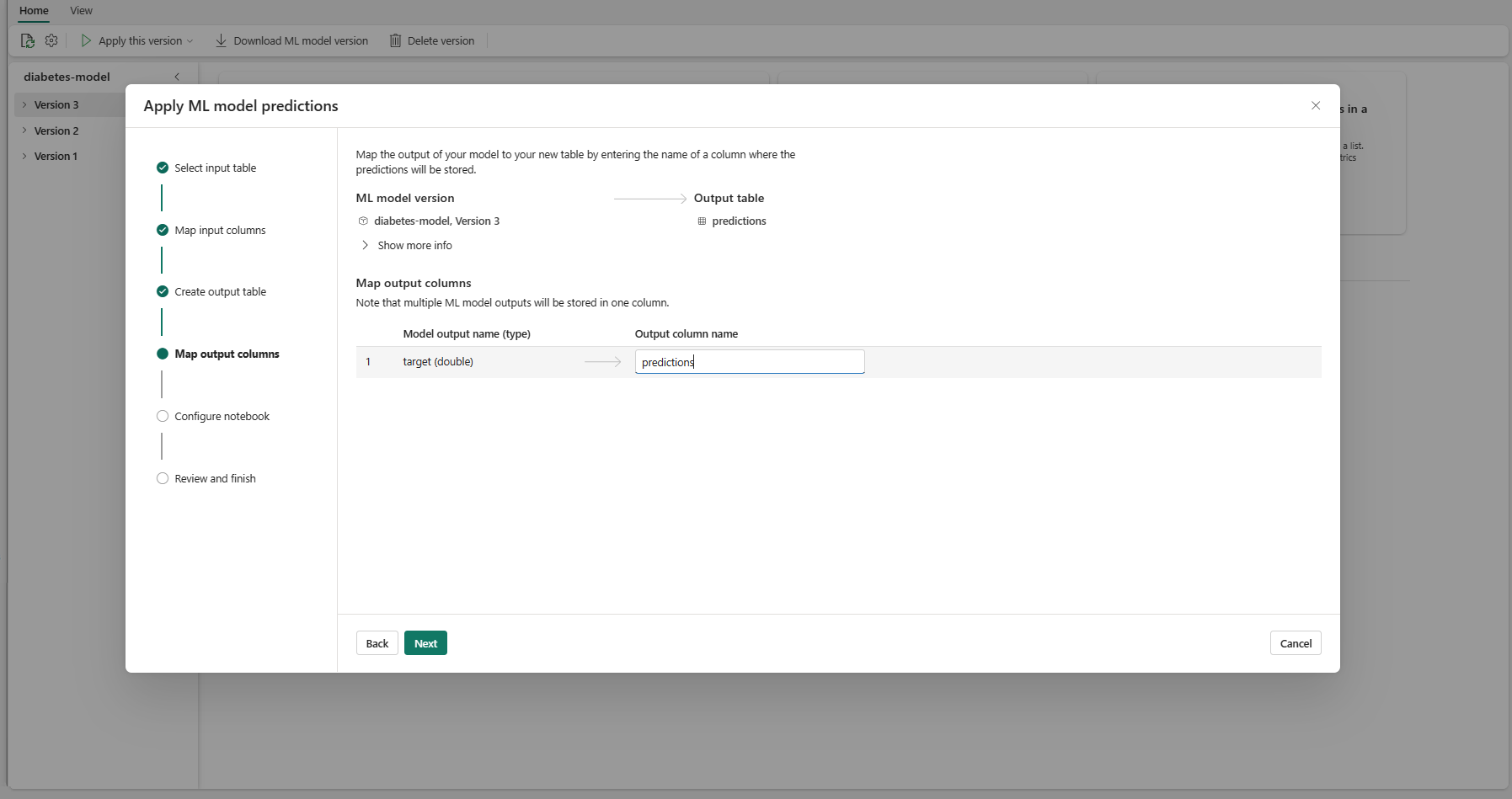Click the Delete version trash icon
The width and height of the screenshot is (1512, 799).
point(395,40)
